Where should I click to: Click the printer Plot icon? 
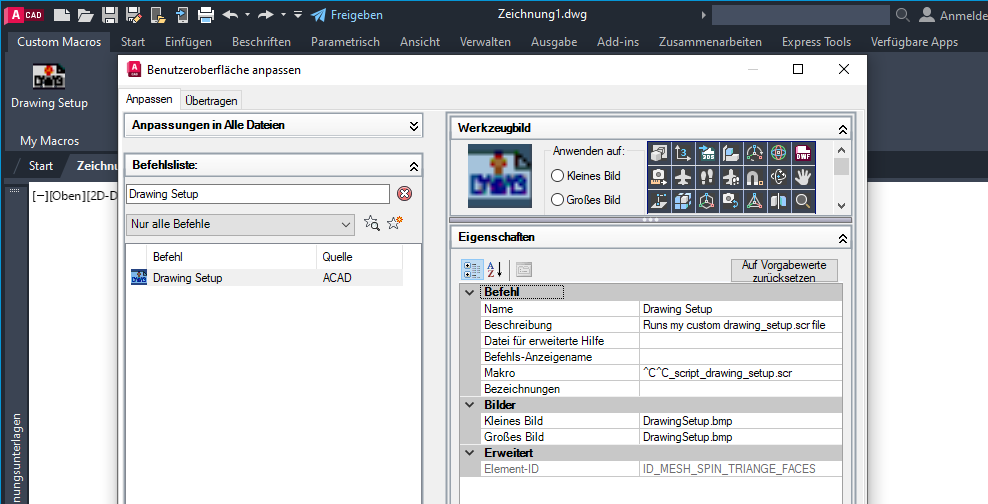click(206, 14)
